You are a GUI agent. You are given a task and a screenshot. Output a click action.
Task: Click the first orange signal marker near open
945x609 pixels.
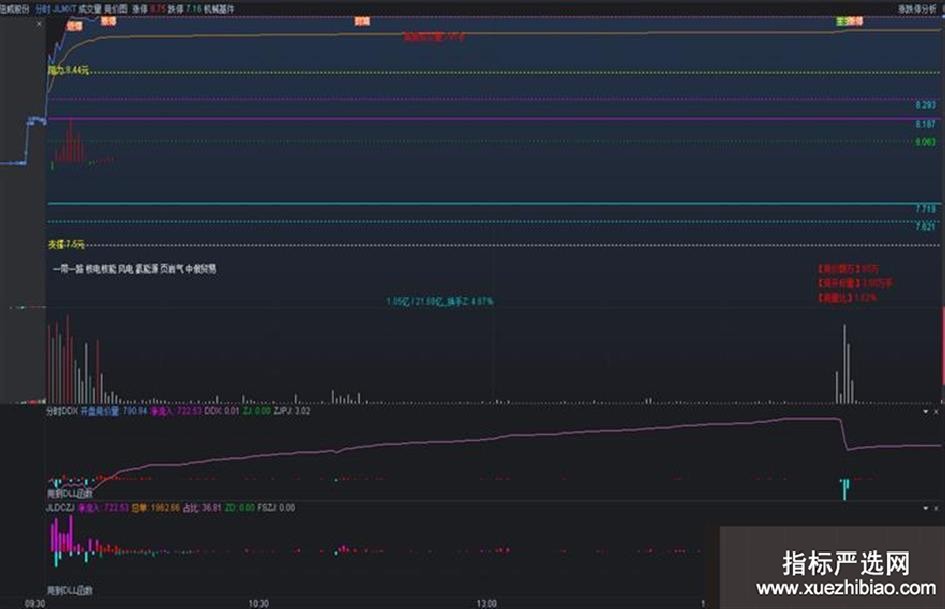(74, 26)
